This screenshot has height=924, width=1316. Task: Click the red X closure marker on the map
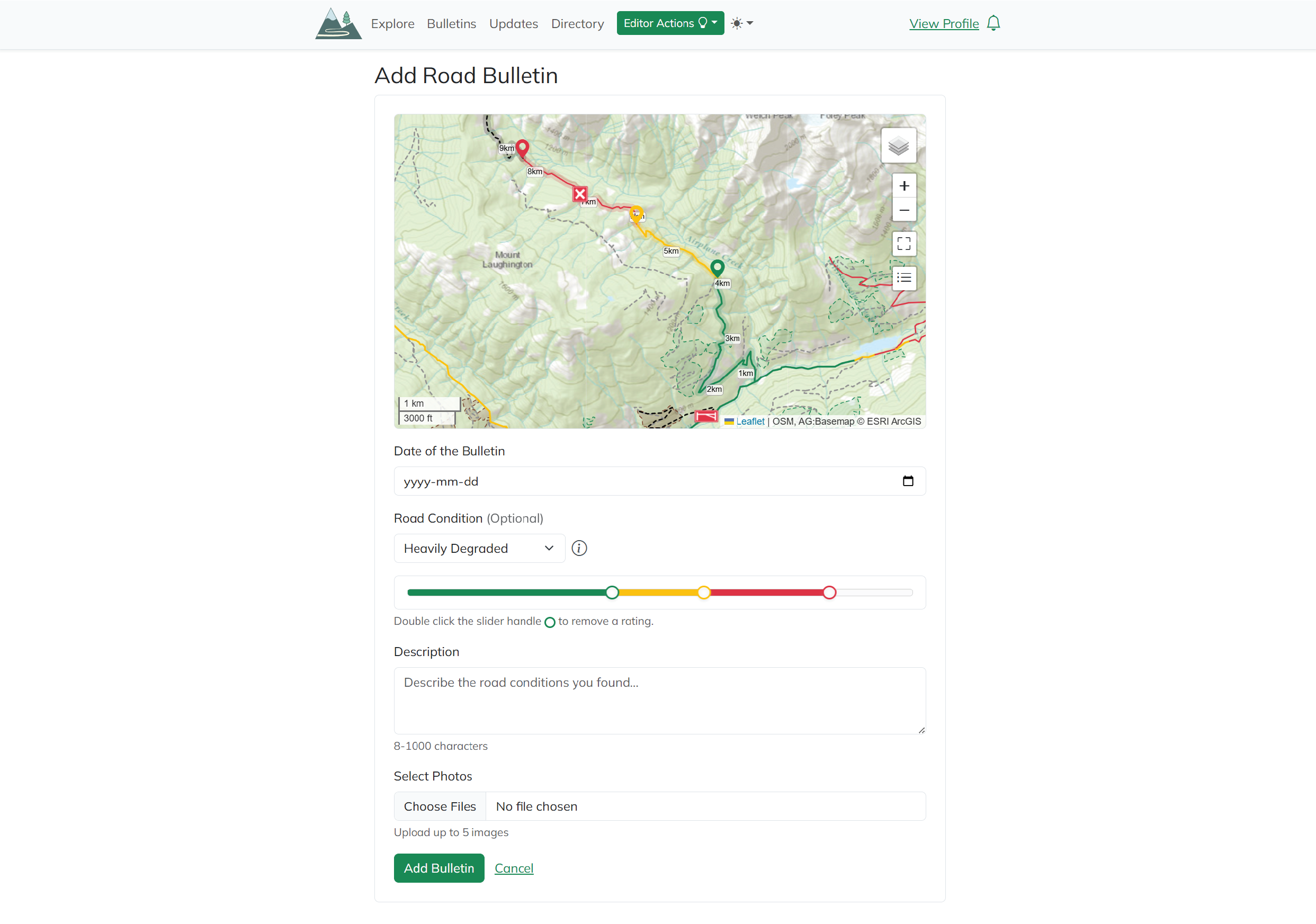[x=579, y=194]
